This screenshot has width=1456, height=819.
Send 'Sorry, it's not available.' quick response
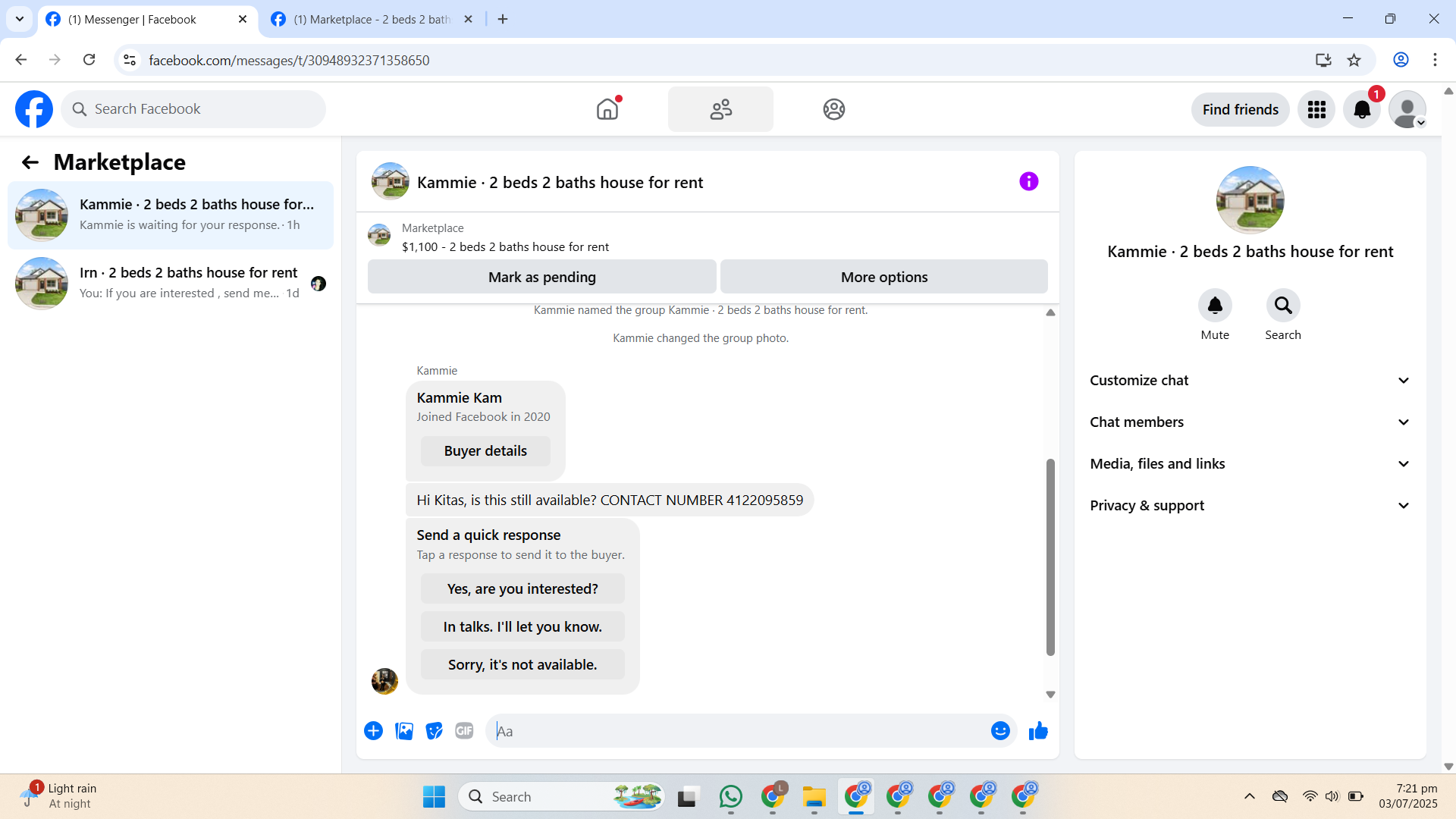pyautogui.click(x=522, y=665)
